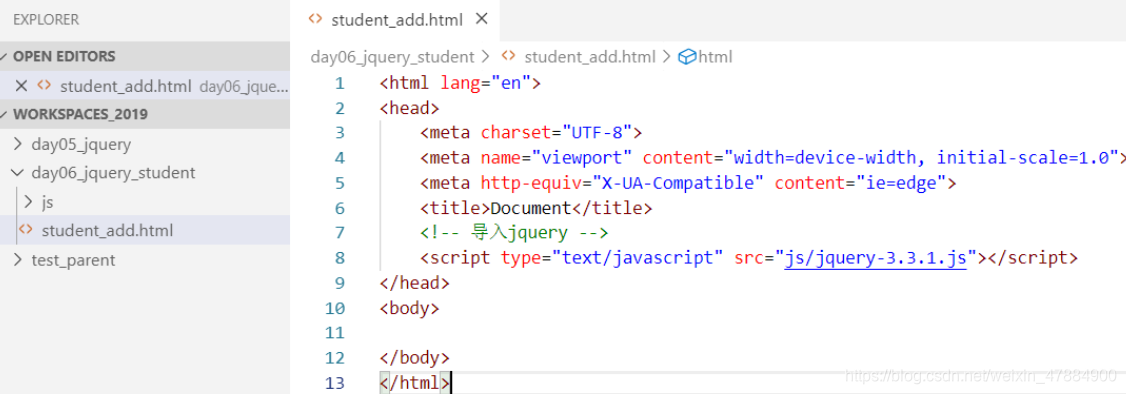Click the "viewport" attribute value
1126x394 pixels.
point(582,158)
